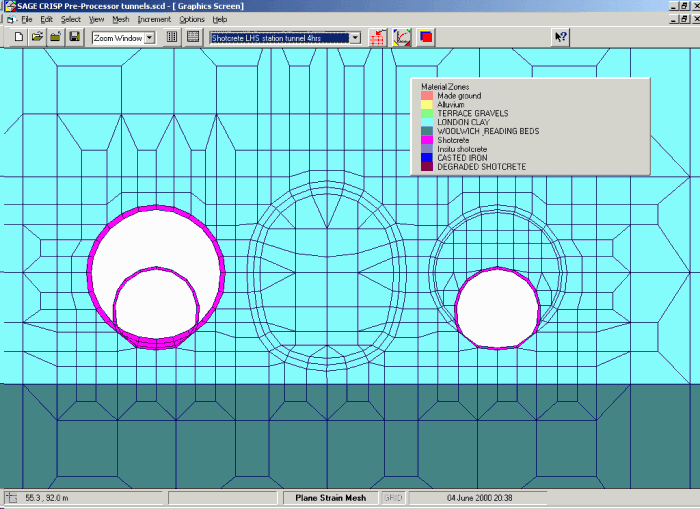Screen dimensions: 700x509
Task: Open the Help menu
Action: (220, 20)
